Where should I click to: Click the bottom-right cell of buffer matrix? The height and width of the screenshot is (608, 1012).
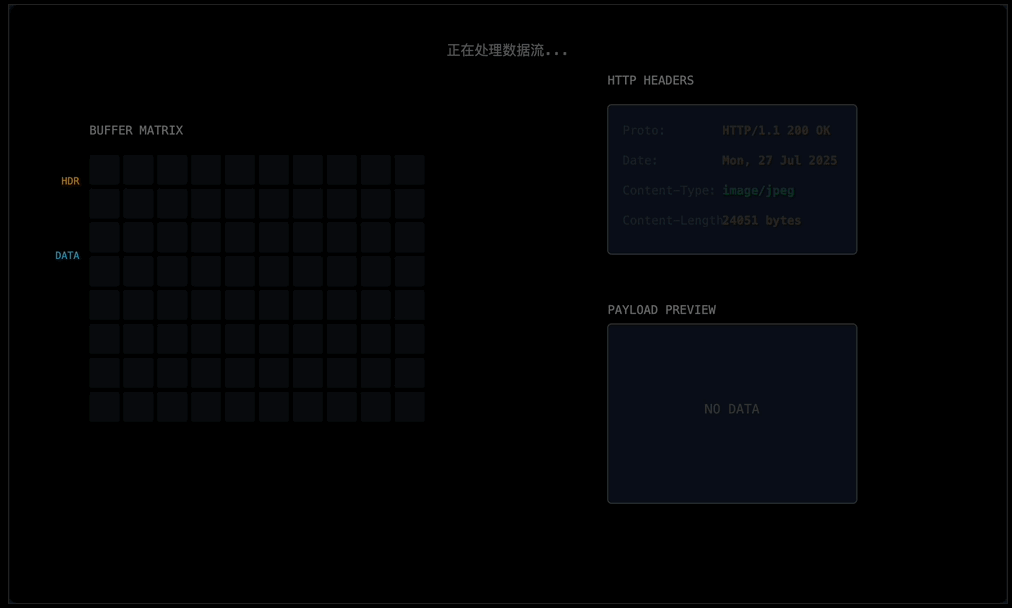(409, 407)
